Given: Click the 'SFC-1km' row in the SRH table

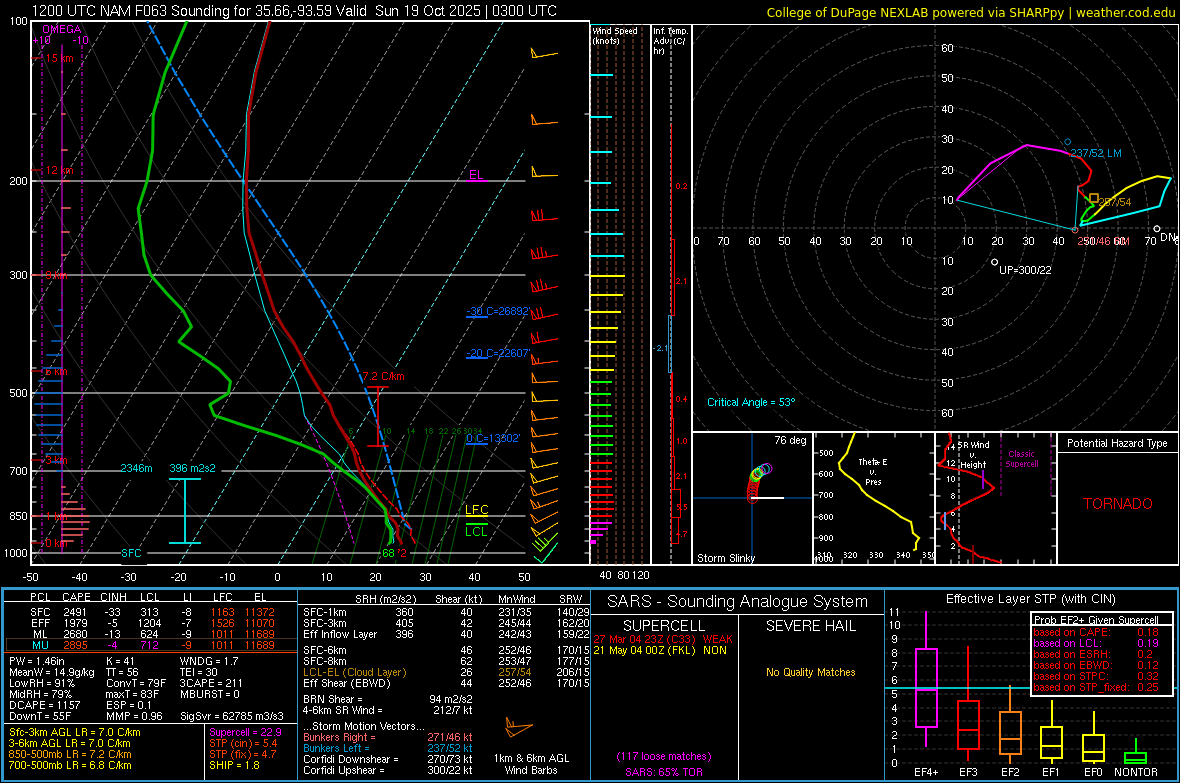Looking at the screenshot, I should pyautogui.click(x=446, y=612).
